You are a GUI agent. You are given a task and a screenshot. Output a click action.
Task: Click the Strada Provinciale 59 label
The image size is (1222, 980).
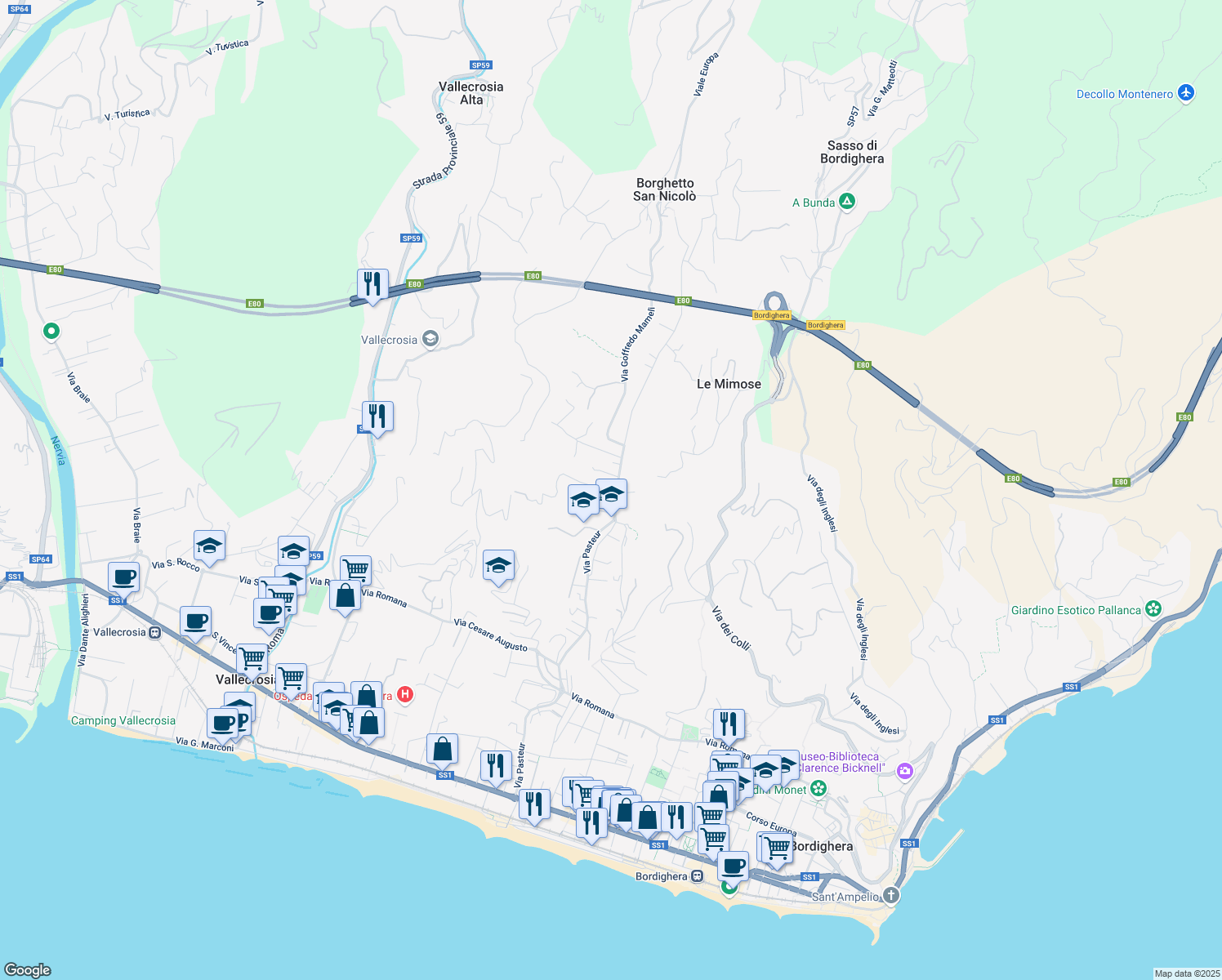click(437, 152)
